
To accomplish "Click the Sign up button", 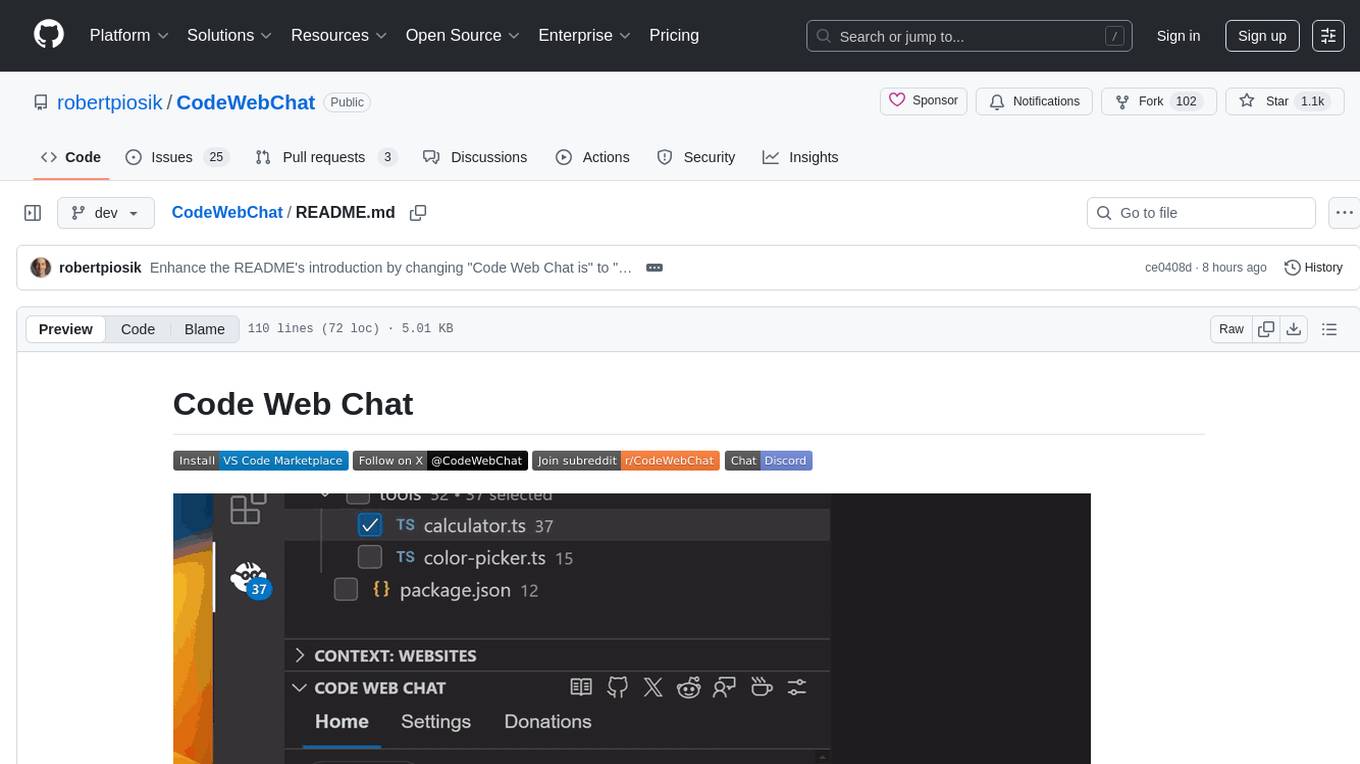I will 1262,35.
